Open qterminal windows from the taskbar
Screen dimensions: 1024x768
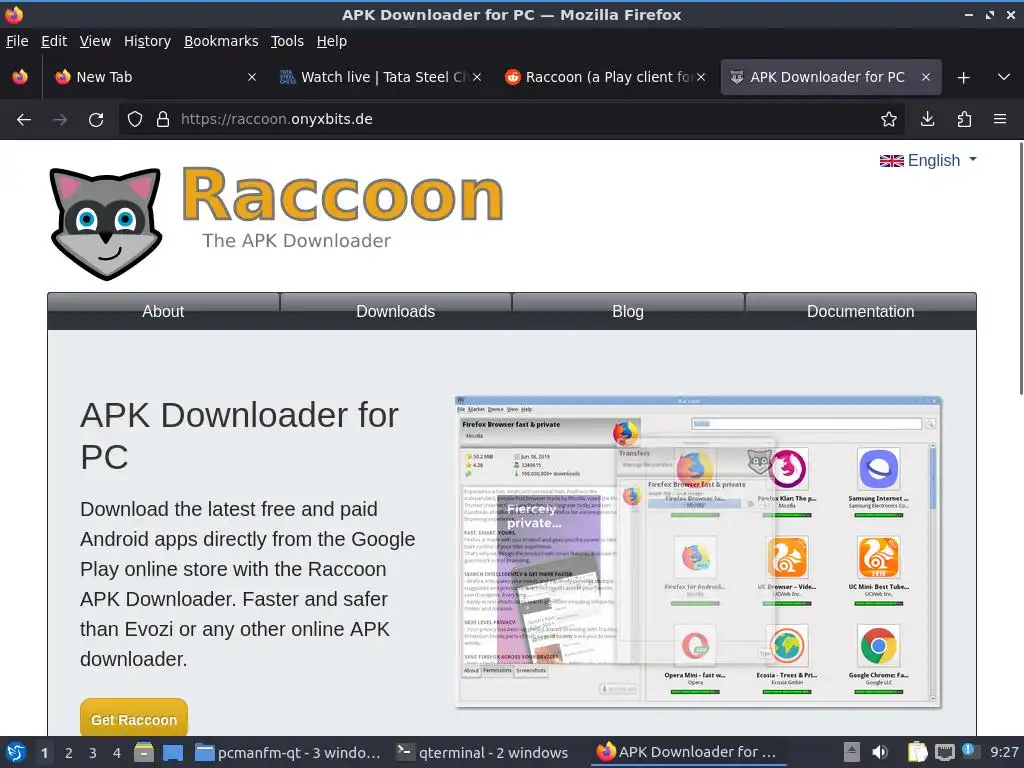[x=483, y=753]
